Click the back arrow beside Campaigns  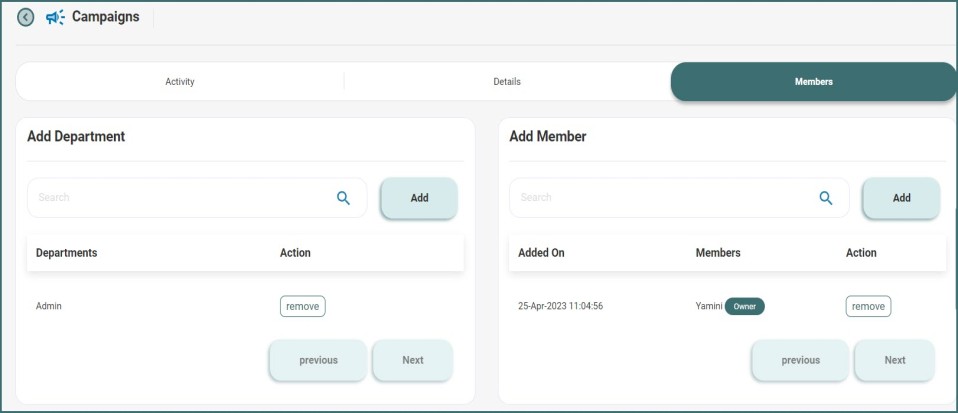tap(26, 17)
